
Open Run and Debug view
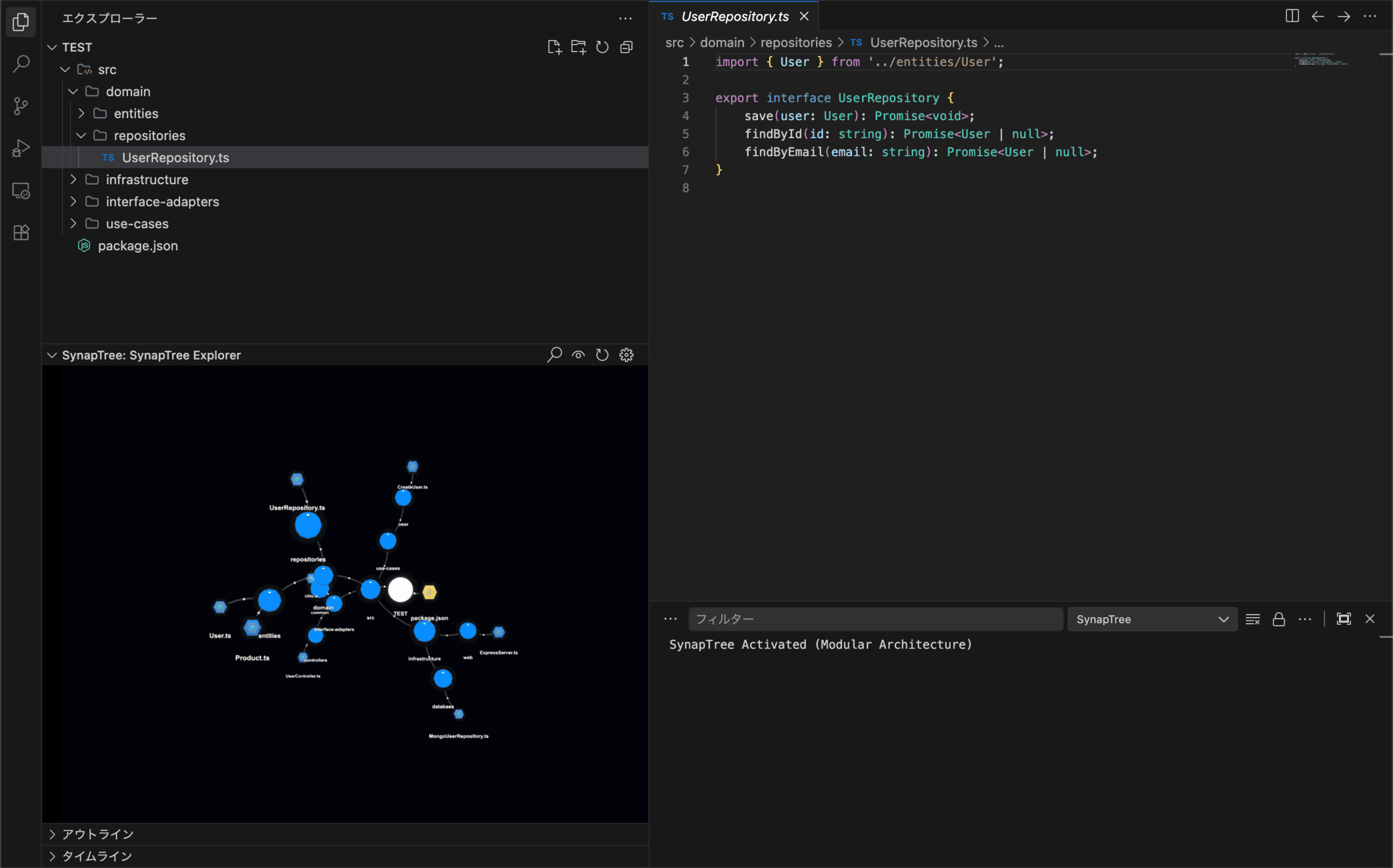click(x=21, y=148)
